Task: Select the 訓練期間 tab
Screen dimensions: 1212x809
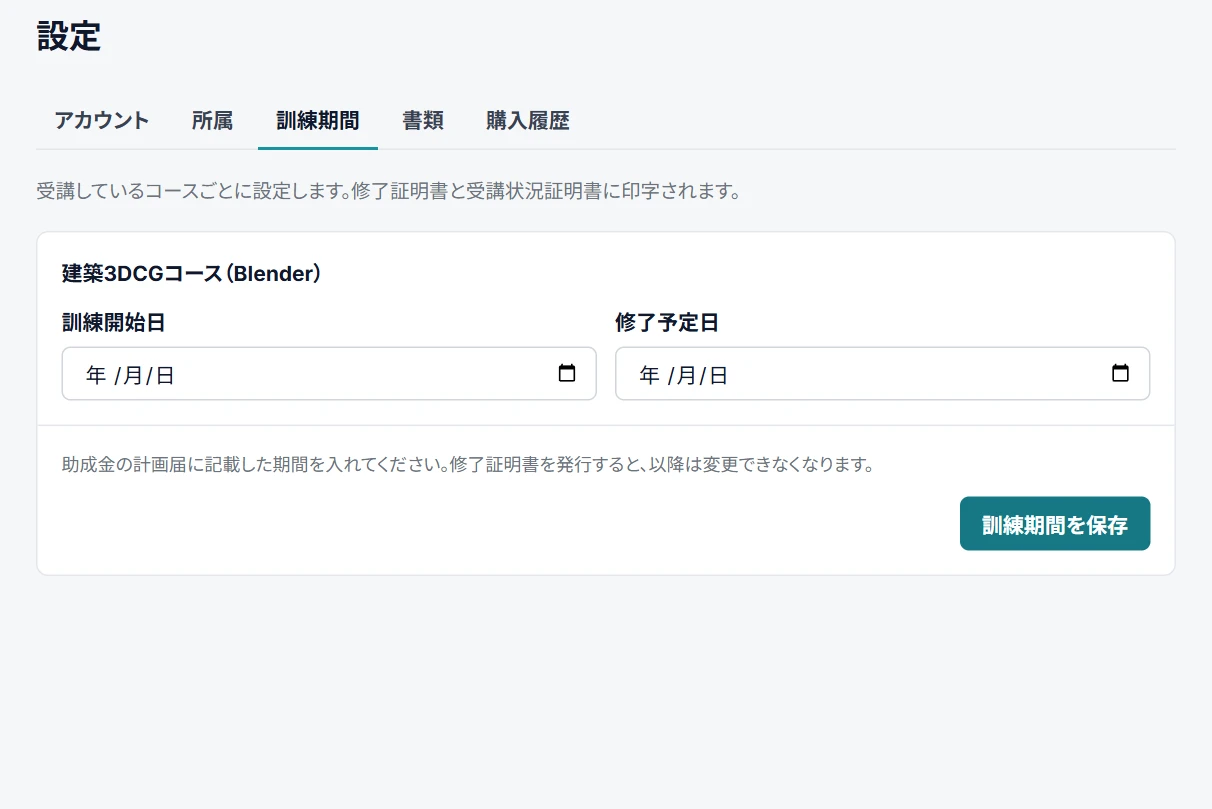Action: click(318, 121)
